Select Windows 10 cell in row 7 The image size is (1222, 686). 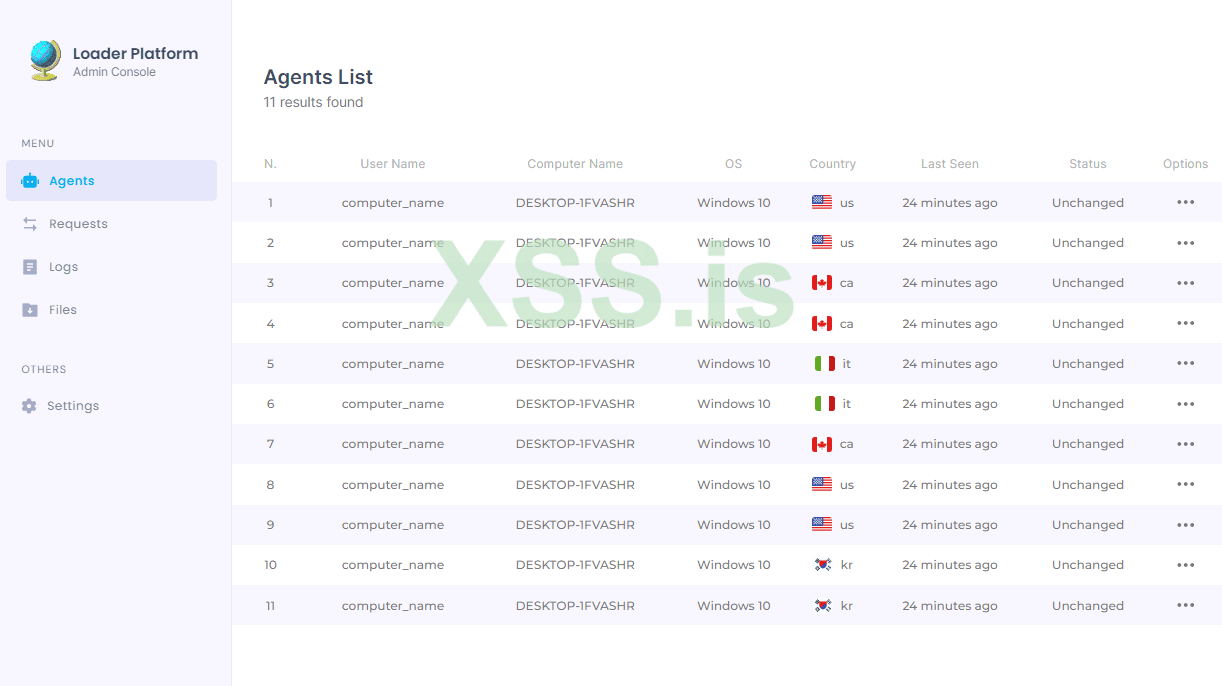click(734, 444)
